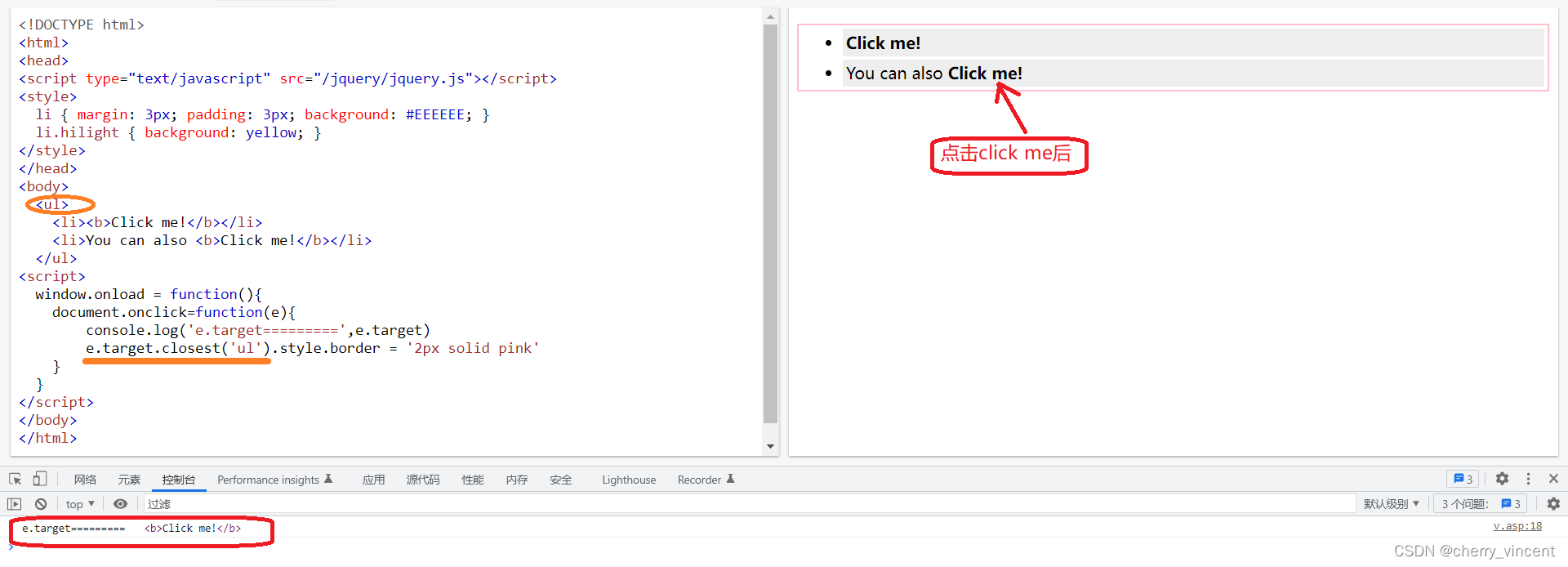Click 'You can also Click me!' list item

pyautogui.click(x=1193, y=73)
